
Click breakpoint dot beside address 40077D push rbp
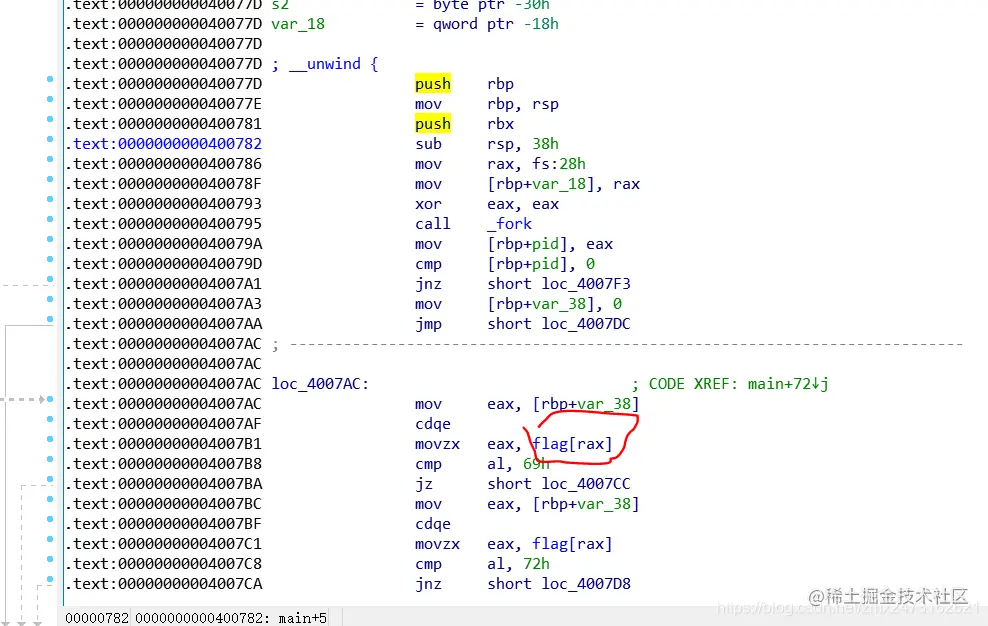[x=50, y=79]
